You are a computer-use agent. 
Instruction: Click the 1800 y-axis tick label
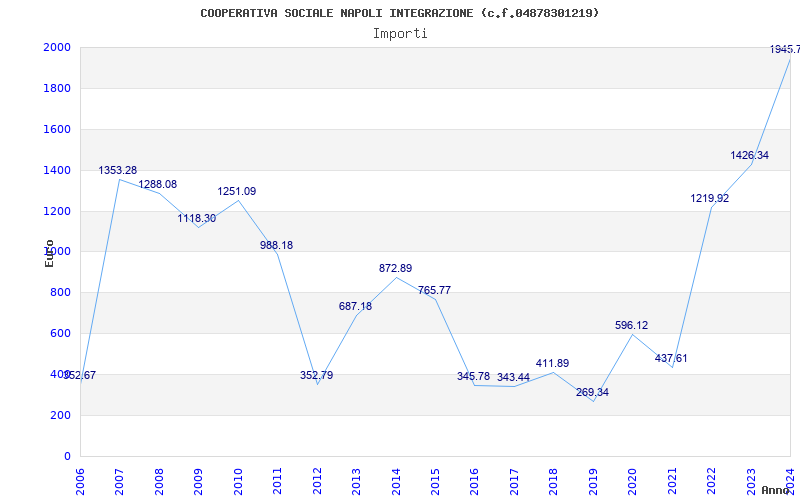(57, 88)
